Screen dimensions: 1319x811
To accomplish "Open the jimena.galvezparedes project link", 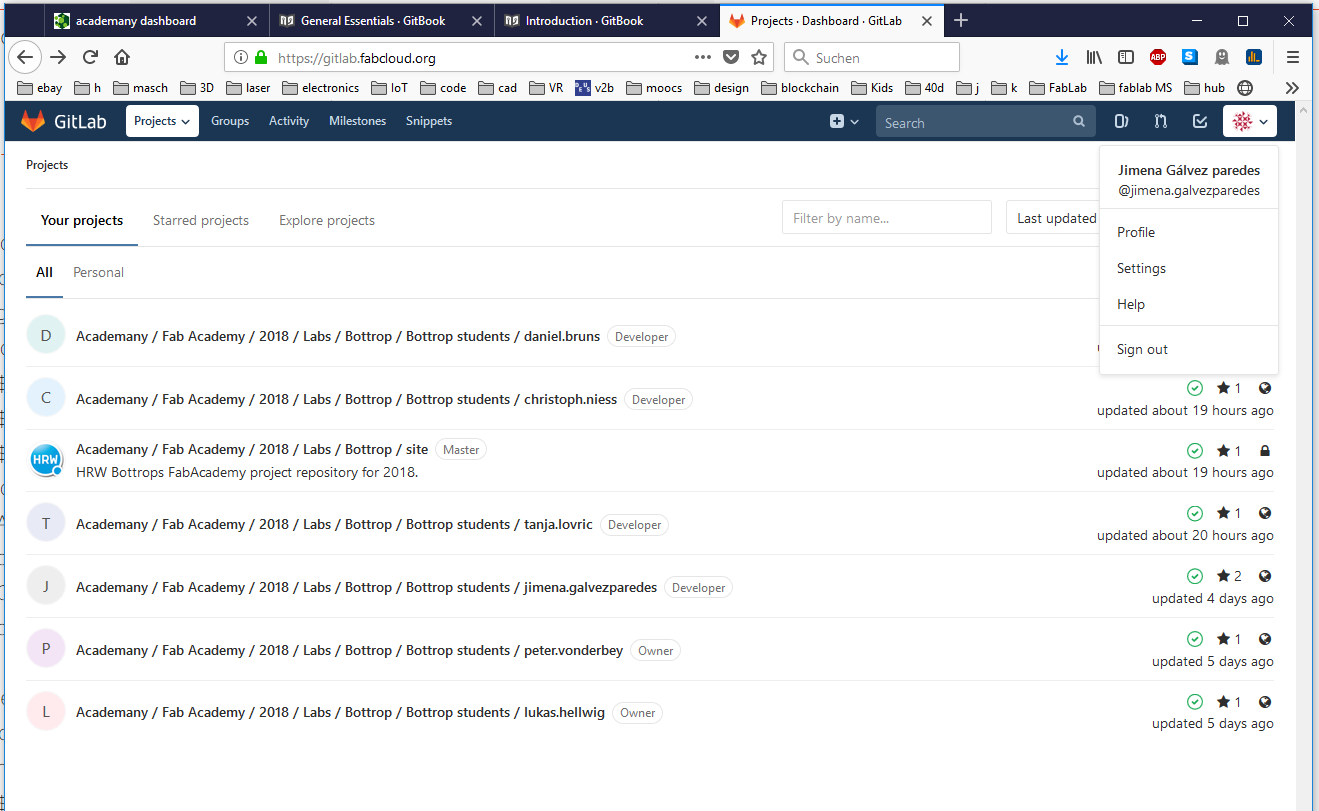I will tap(366, 587).
